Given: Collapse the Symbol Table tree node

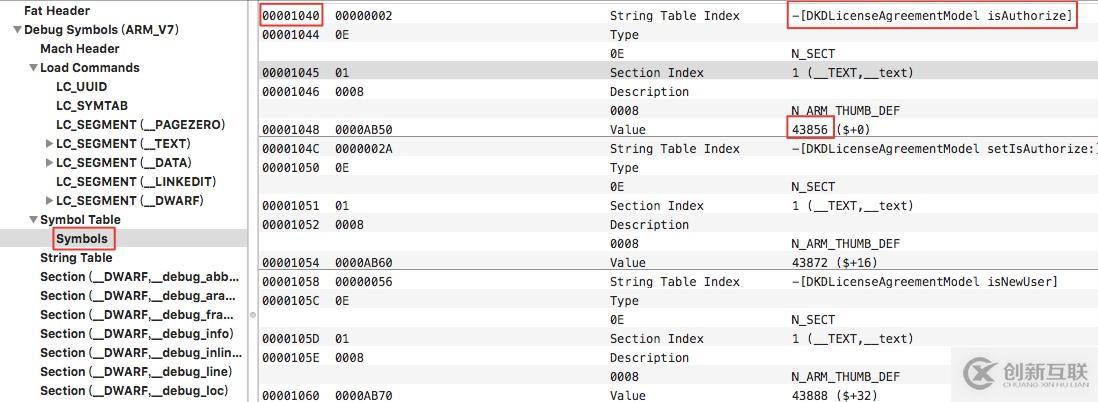Looking at the screenshot, I should pos(33,220).
